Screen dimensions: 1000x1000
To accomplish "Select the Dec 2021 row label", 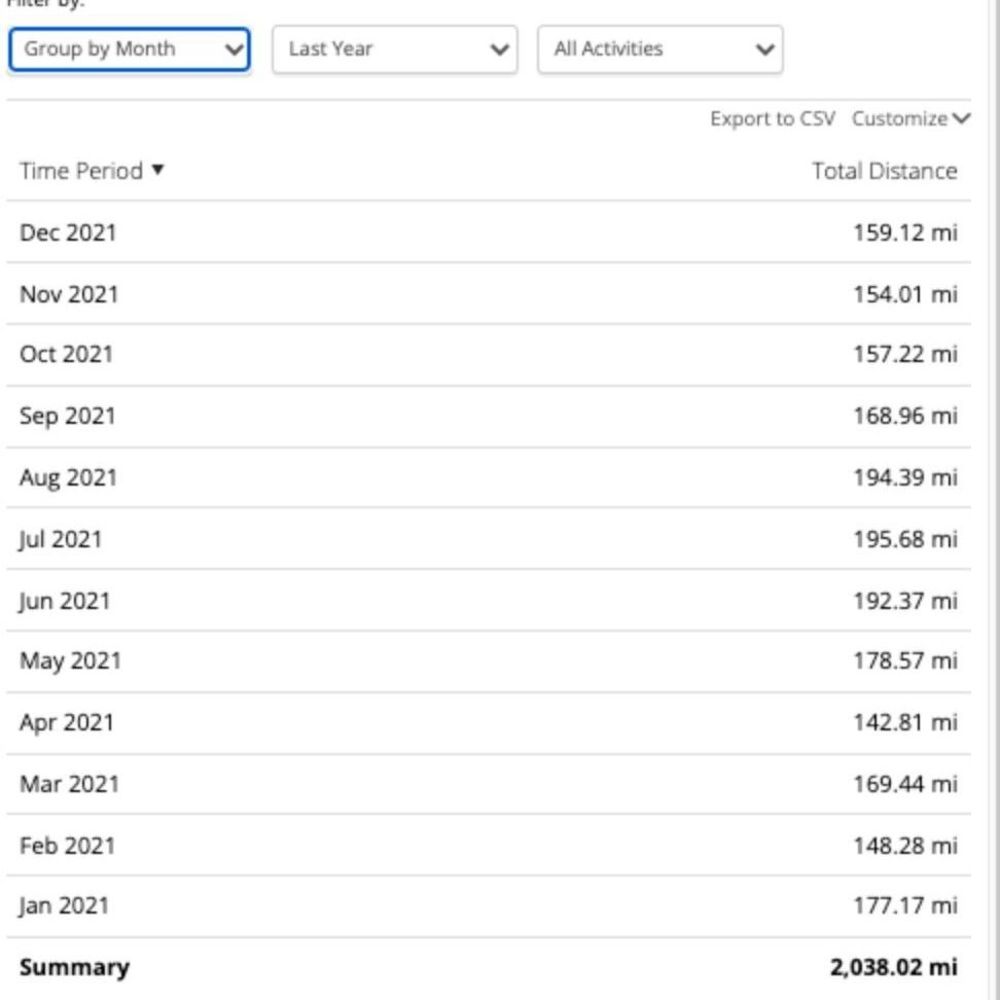I will click(x=68, y=233).
